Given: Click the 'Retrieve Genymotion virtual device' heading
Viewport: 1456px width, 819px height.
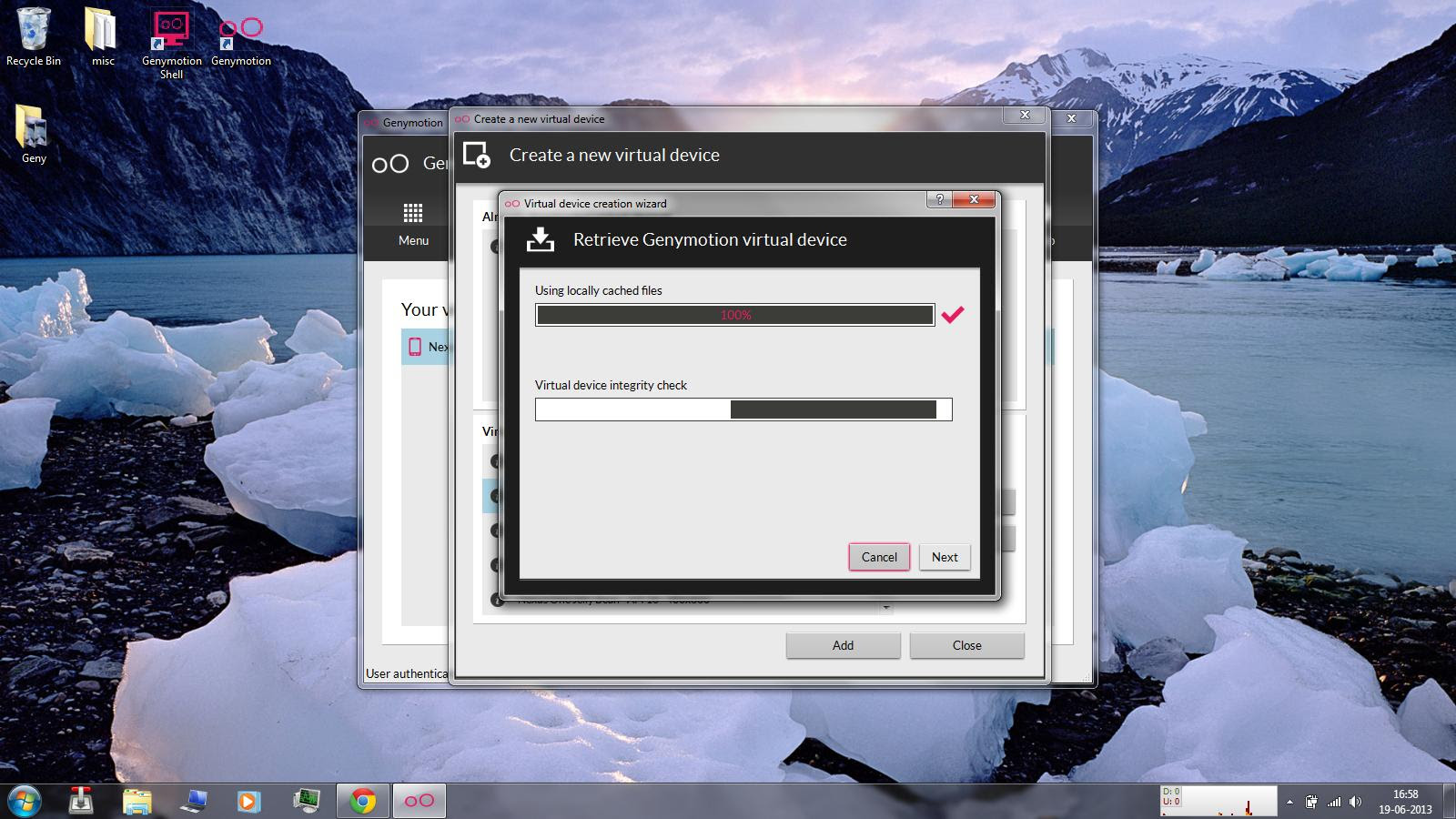Looking at the screenshot, I should (x=710, y=239).
